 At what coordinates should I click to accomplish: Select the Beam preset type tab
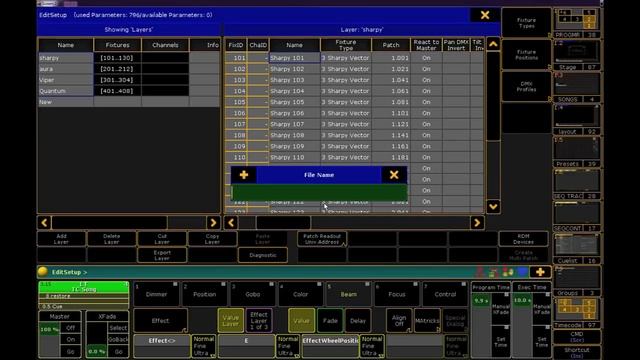point(349,294)
